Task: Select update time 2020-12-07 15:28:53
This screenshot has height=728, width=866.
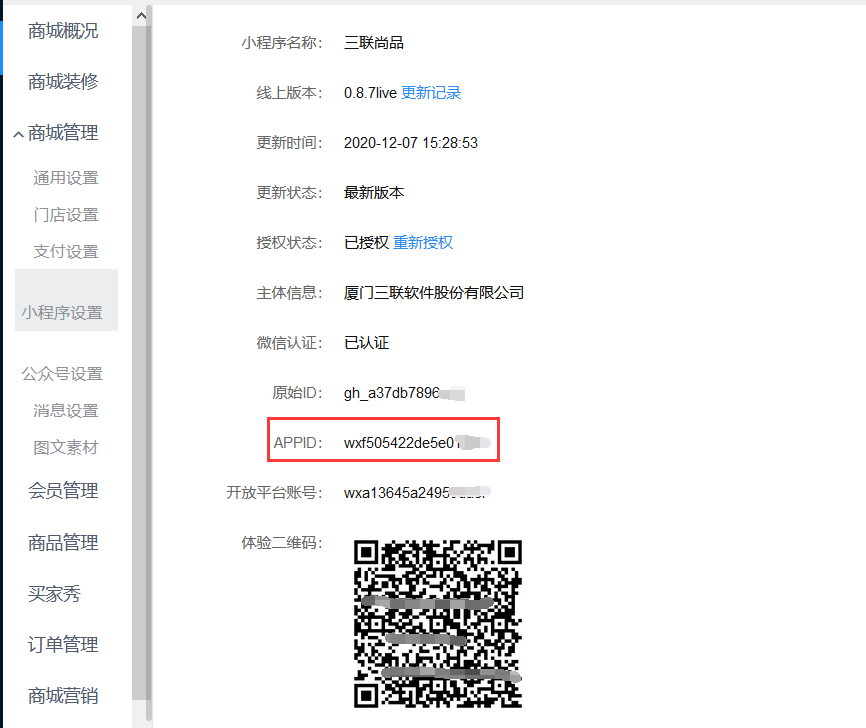Action: coord(410,143)
